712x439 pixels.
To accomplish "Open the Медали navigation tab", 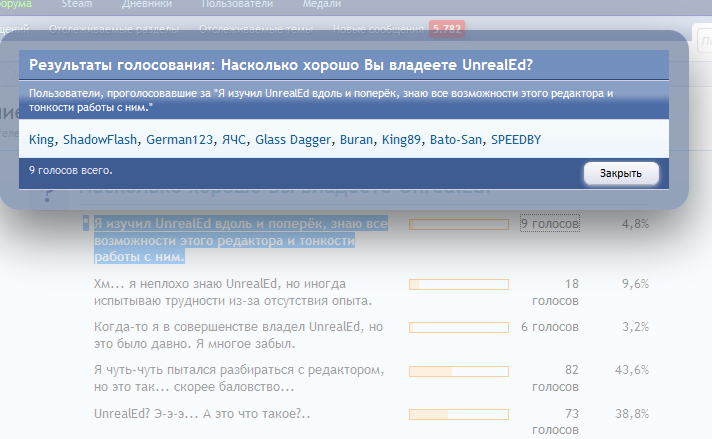I will (322, 4).
